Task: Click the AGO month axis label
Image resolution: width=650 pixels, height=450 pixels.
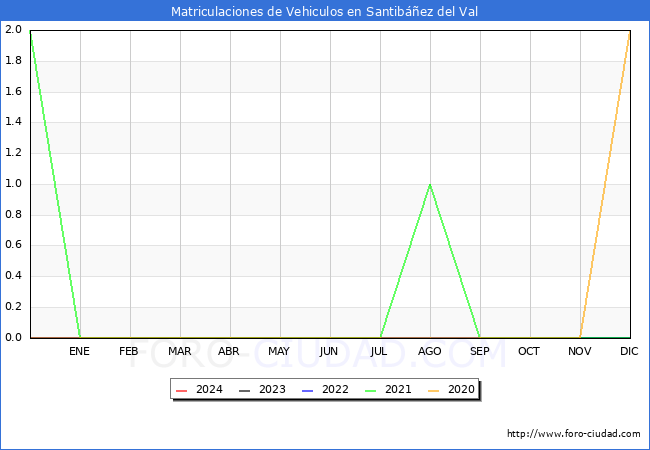Action: (429, 351)
